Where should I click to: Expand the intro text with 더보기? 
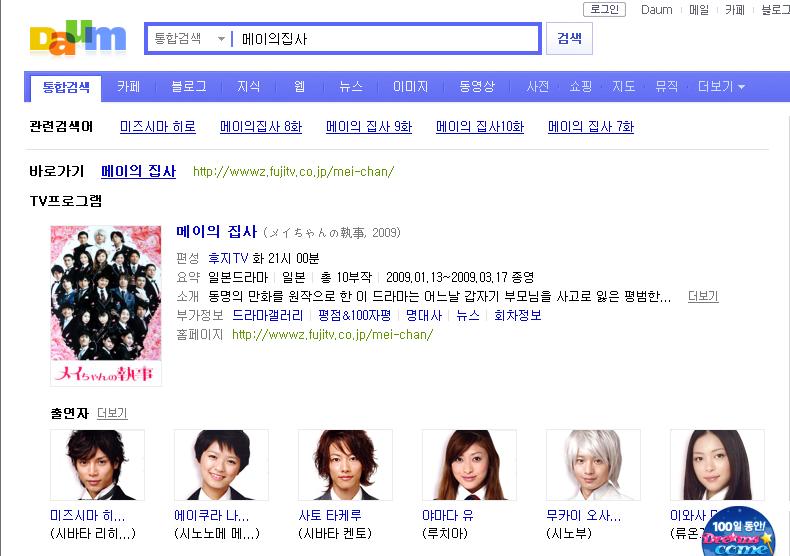(703, 296)
